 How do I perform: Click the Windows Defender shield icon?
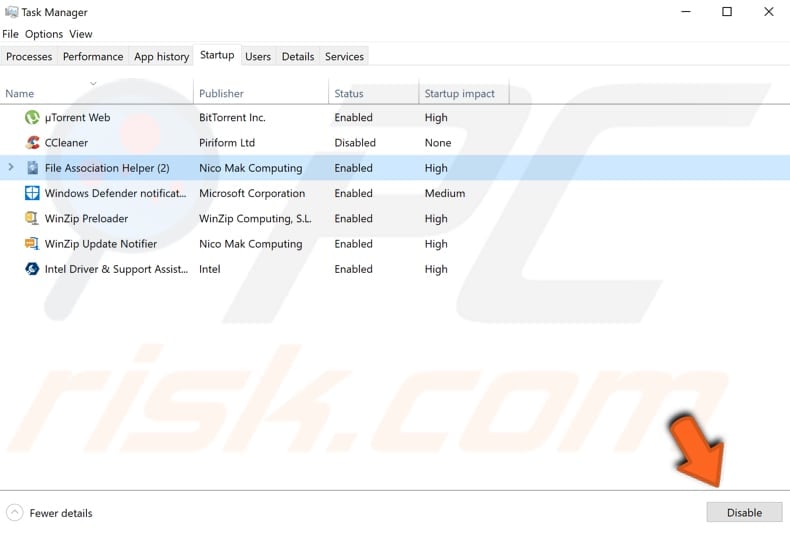point(32,193)
